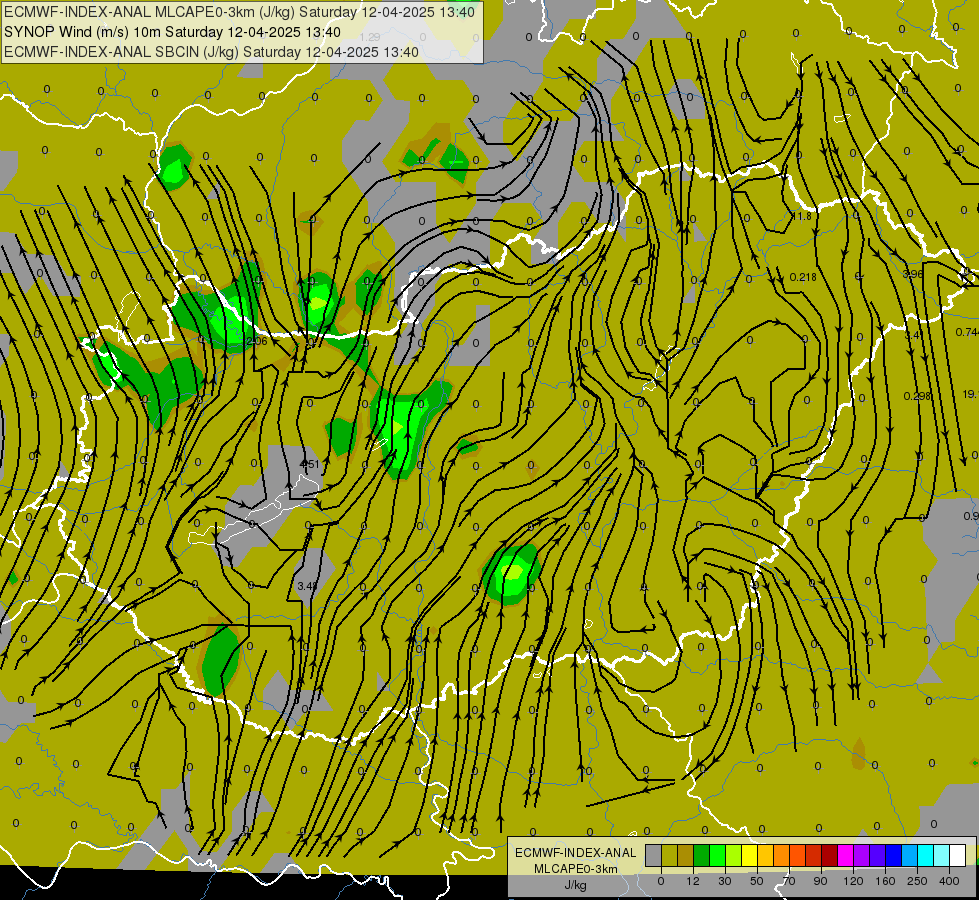The width and height of the screenshot is (979, 900).
Task: Click the MLCAPE0-3km label in the legend box
Action: [x=576, y=869]
